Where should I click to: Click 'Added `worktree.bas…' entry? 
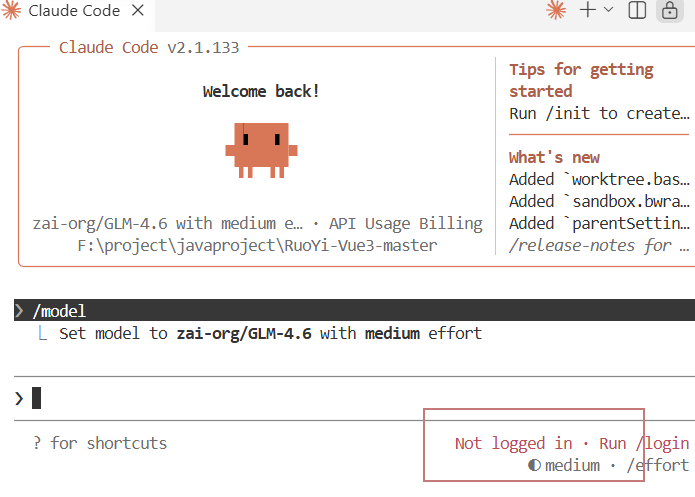(x=599, y=180)
